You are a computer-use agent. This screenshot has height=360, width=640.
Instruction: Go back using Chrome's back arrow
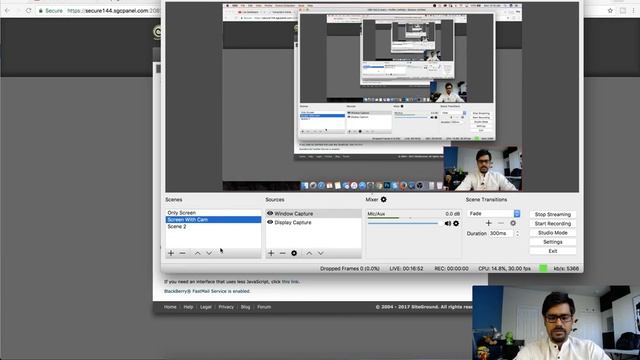(7, 11)
